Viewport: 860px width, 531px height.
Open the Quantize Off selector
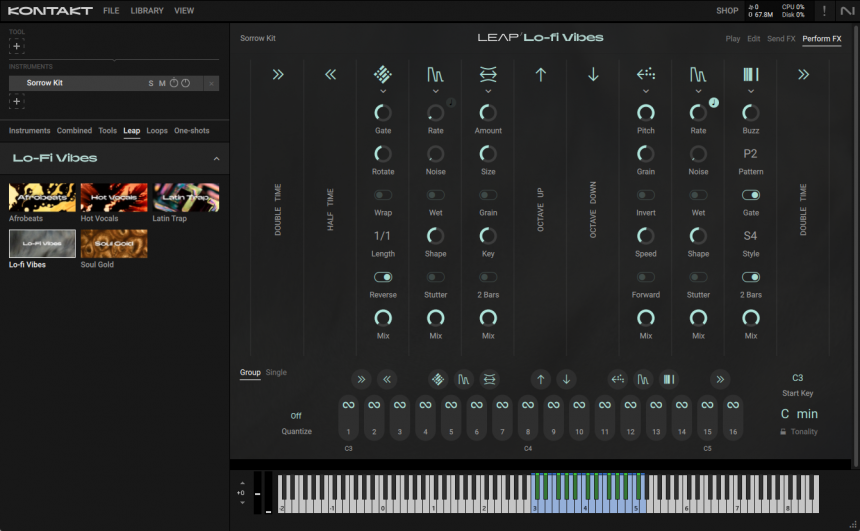coord(296,416)
